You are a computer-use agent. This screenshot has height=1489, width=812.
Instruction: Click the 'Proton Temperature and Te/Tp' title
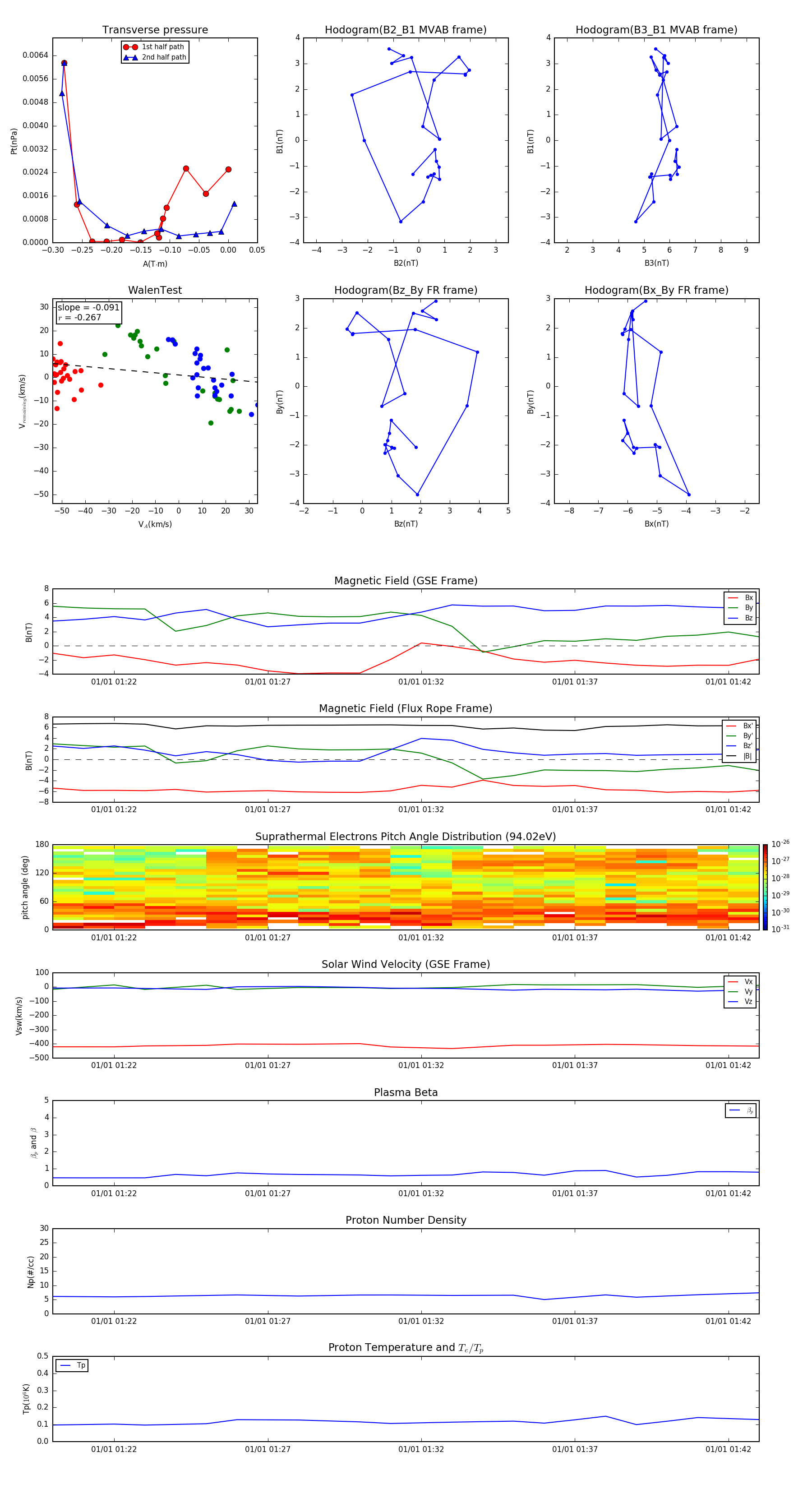[x=406, y=1348]
